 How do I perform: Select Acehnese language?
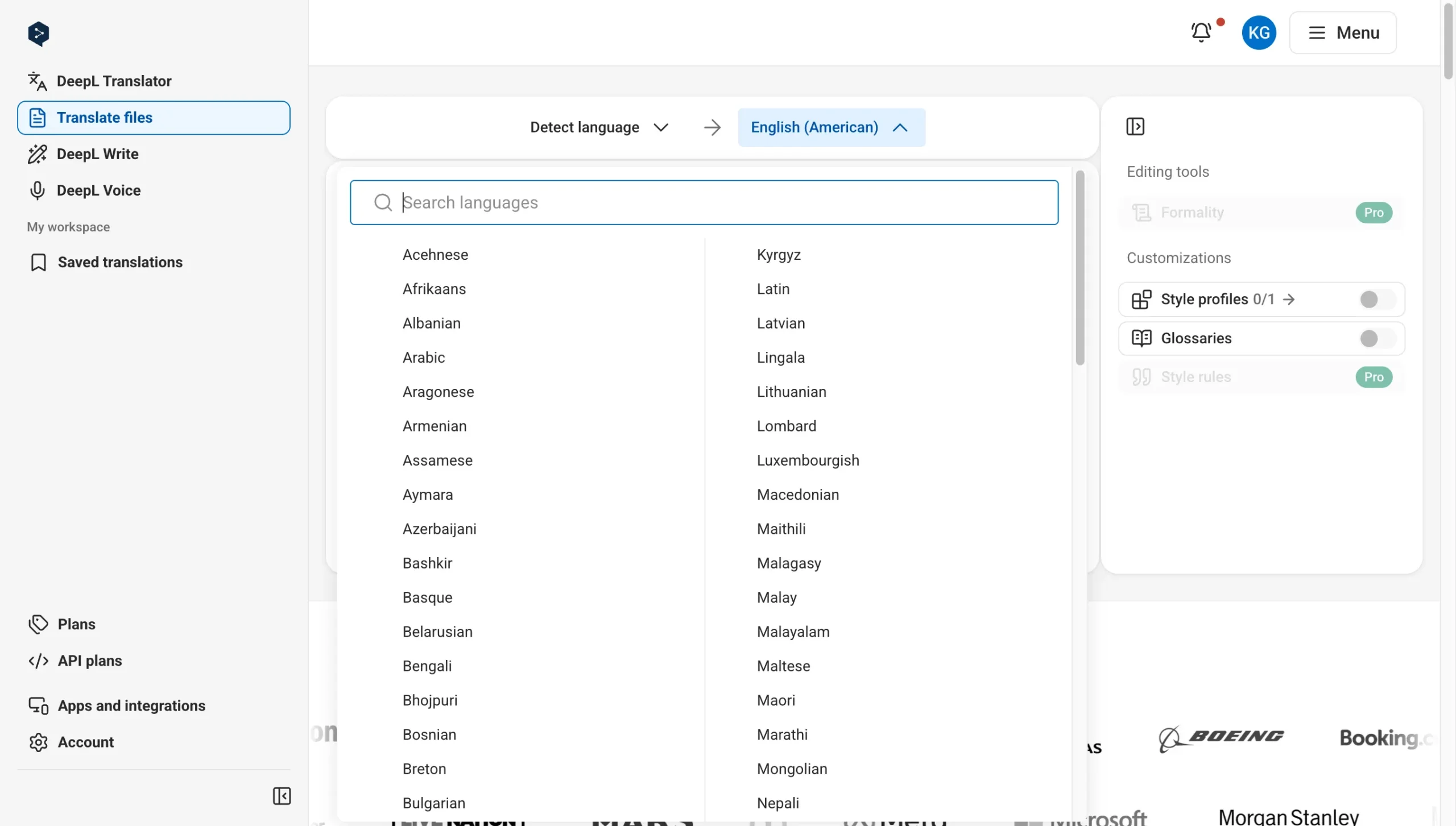[435, 255]
